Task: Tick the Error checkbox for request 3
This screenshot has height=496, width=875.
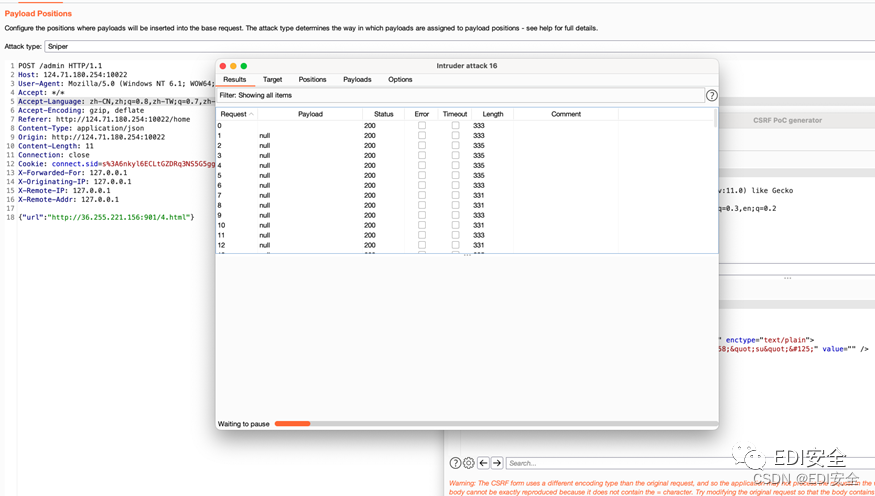Action: 422,155
